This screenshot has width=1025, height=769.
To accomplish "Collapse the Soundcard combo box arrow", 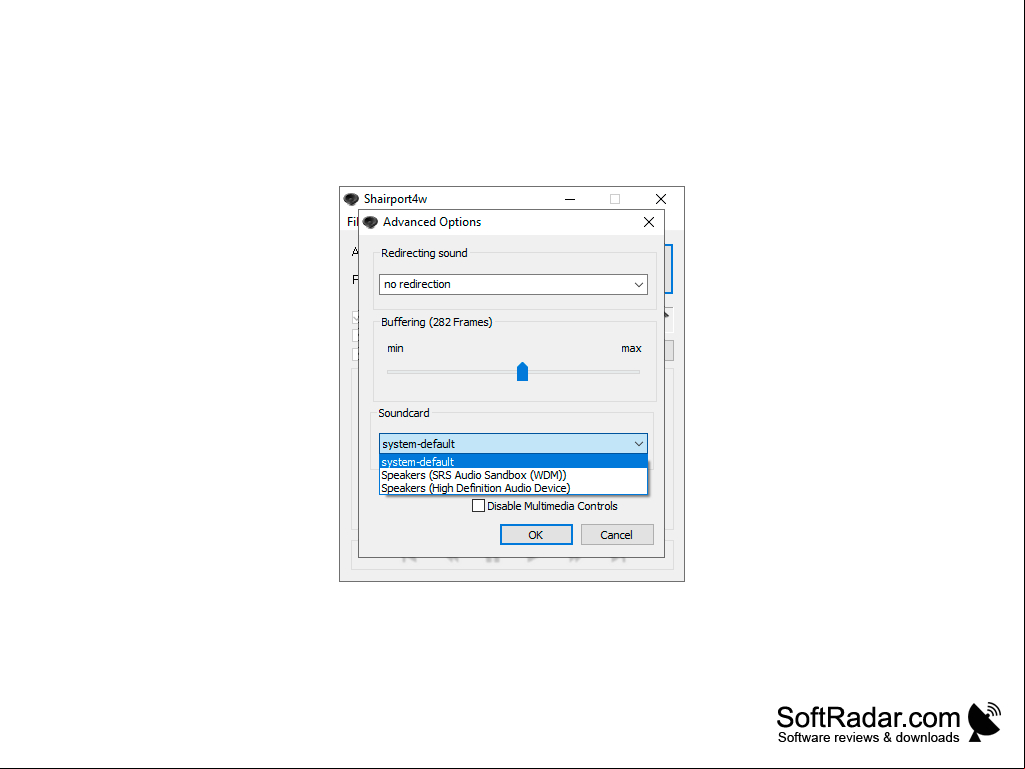I will click(639, 444).
